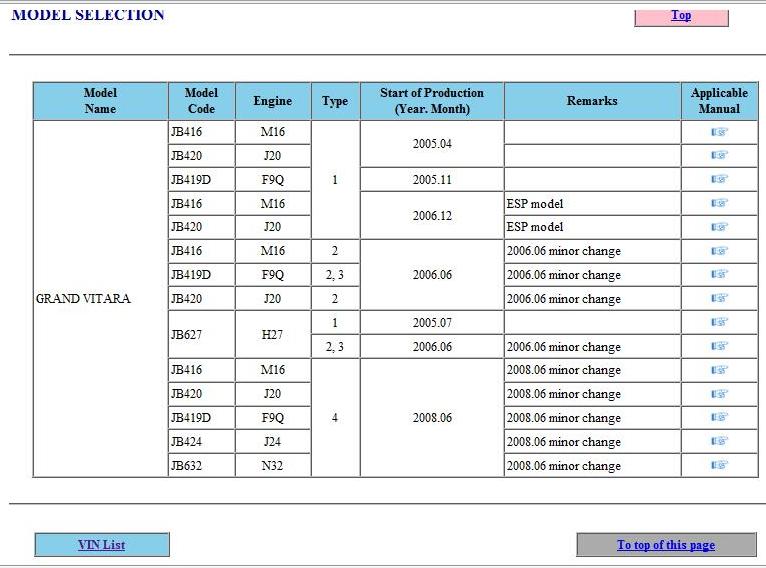Open manual for JB416 2008.06 minor change
Viewport: 766px width, 568px height.
pos(719,370)
